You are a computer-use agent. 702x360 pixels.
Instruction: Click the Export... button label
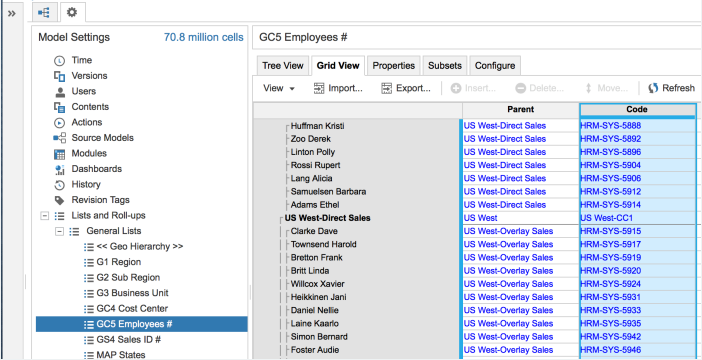[414, 88]
